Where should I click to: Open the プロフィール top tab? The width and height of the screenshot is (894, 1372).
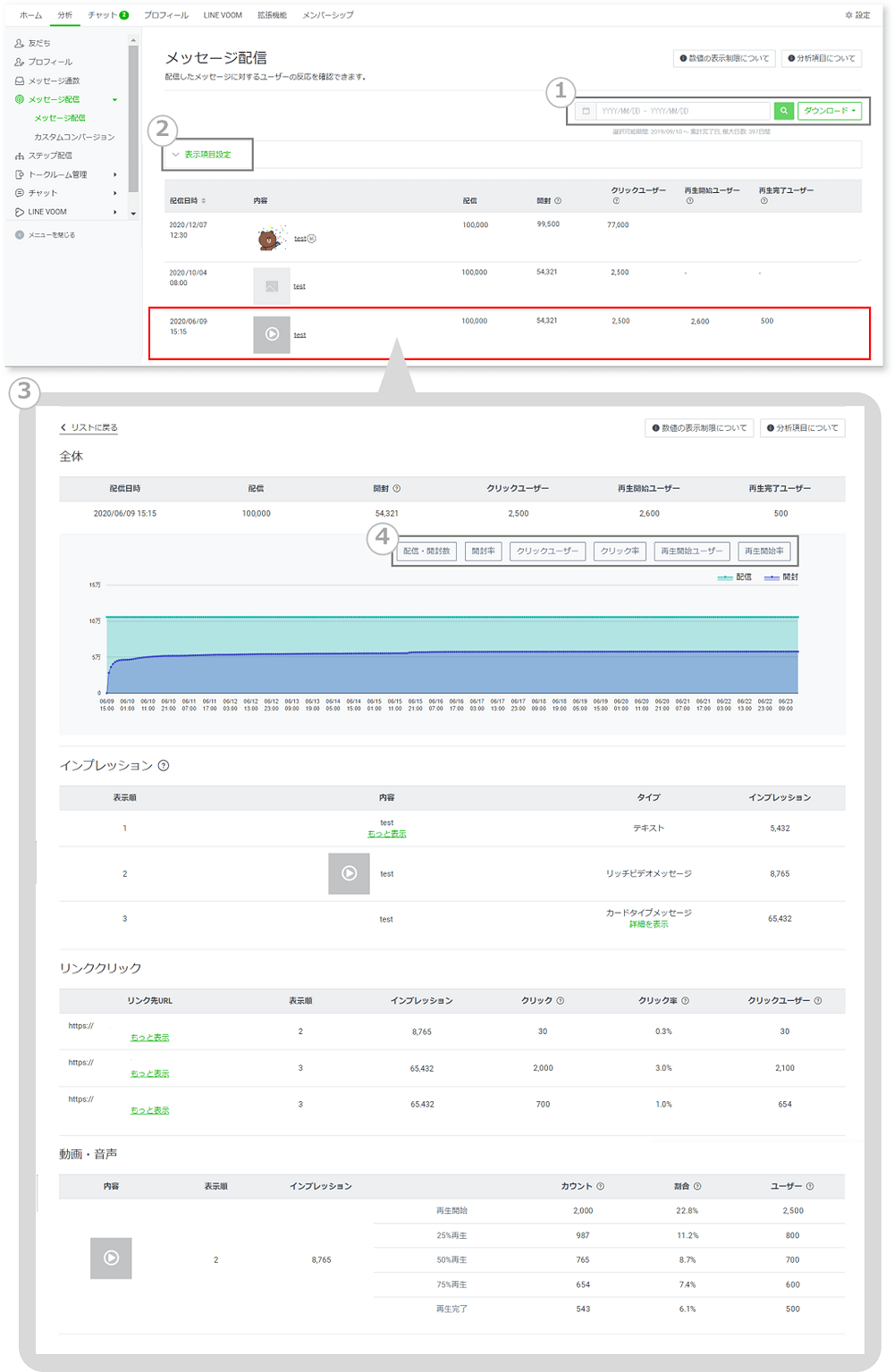point(166,15)
